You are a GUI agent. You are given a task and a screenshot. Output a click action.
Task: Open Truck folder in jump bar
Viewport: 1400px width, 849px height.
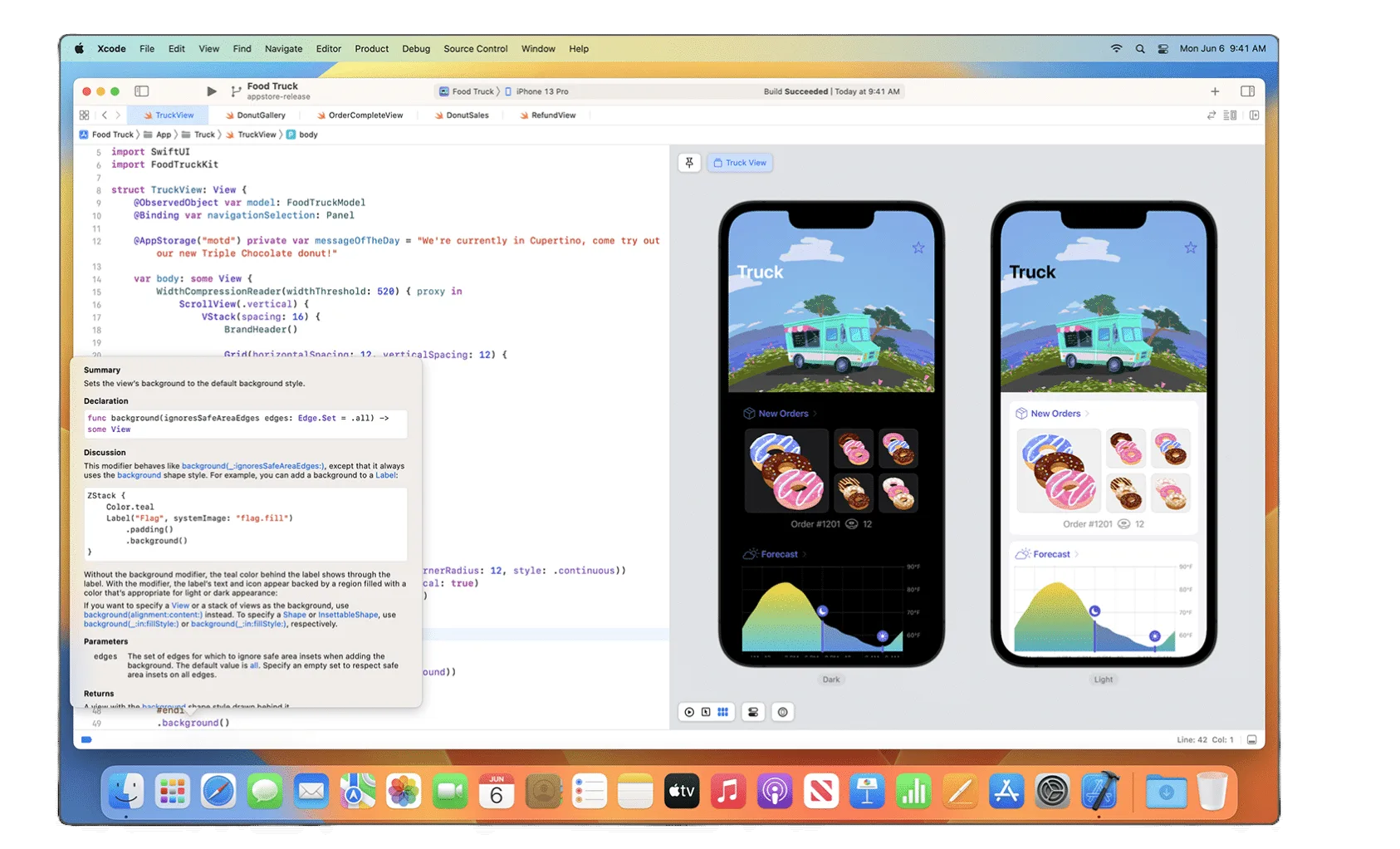(198, 135)
